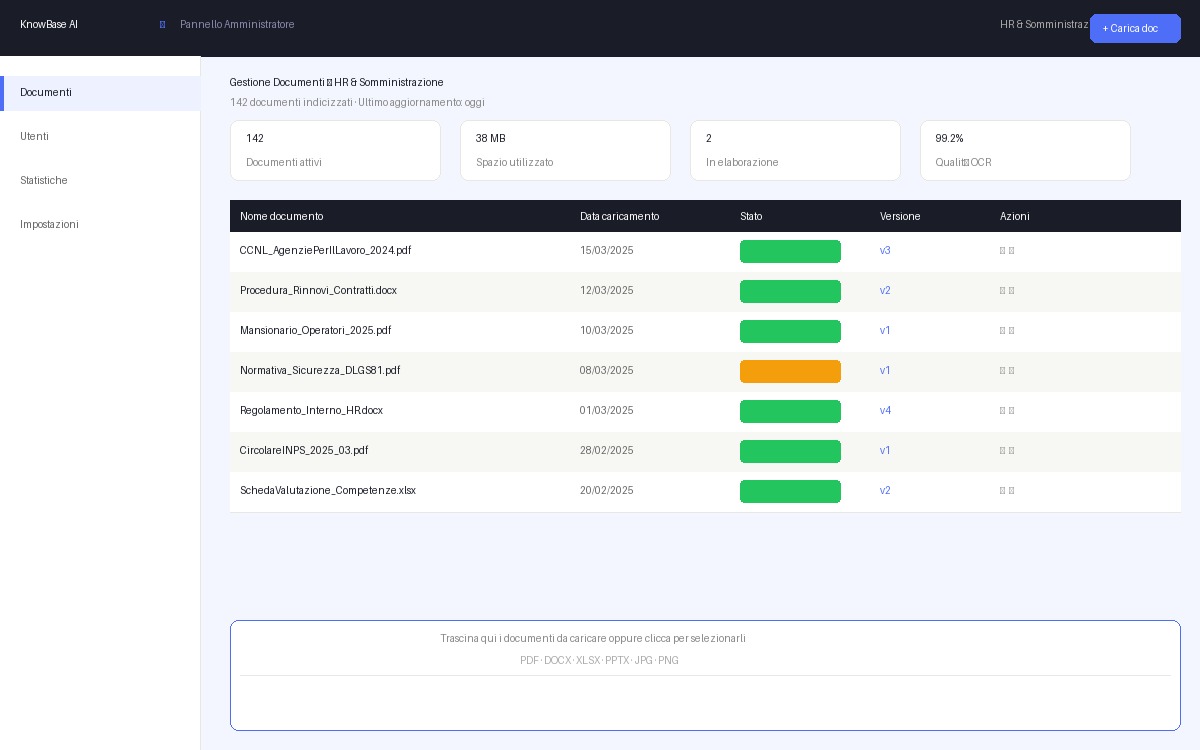This screenshot has height=750, width=1200.
Task: Open Statistiche in the sidebar
Action: click(44, 181)
